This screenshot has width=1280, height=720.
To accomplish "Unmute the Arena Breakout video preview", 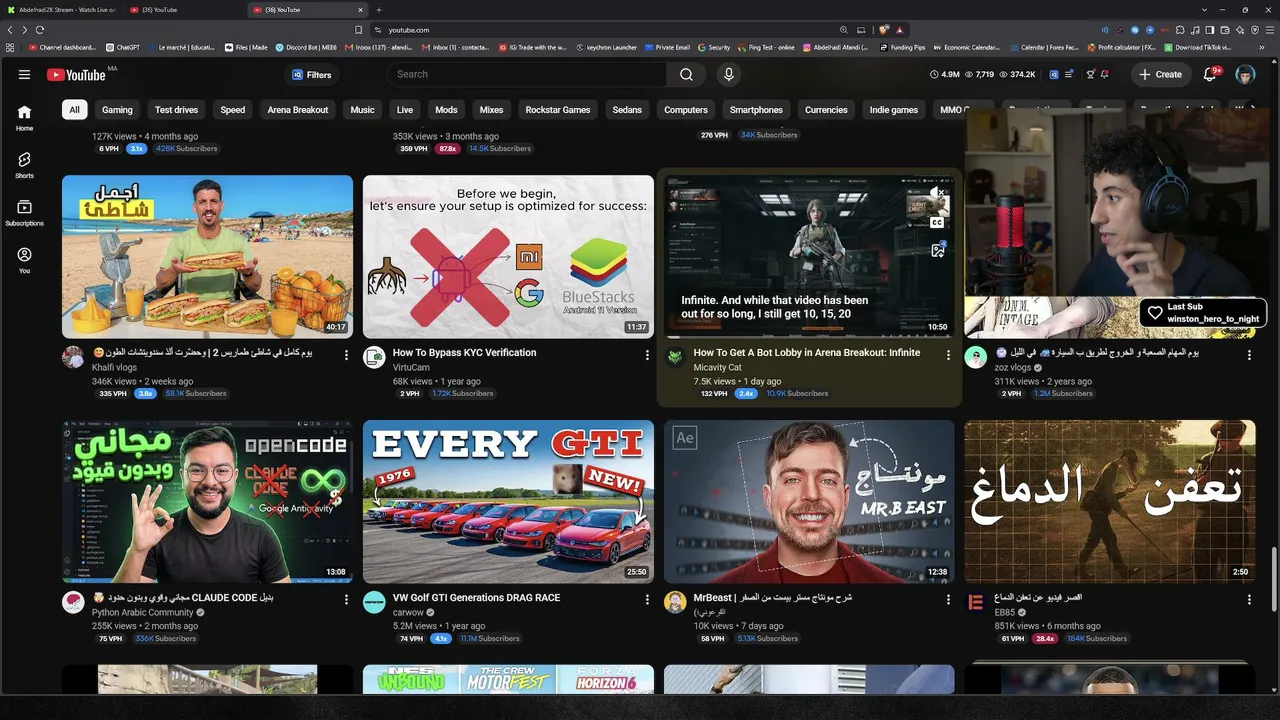I will (938, 193).
